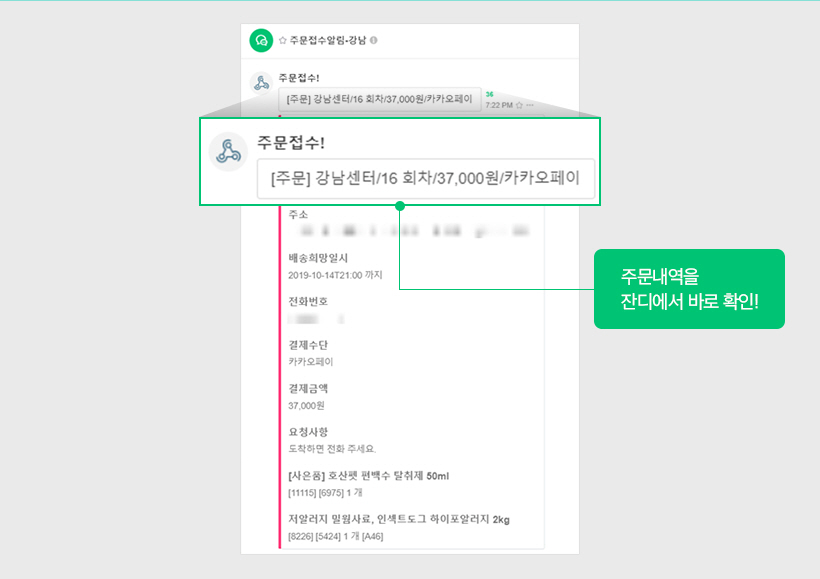Click the 주문접수알림-강남 topic title
This screenshot has height=579, width=820.
327,41
